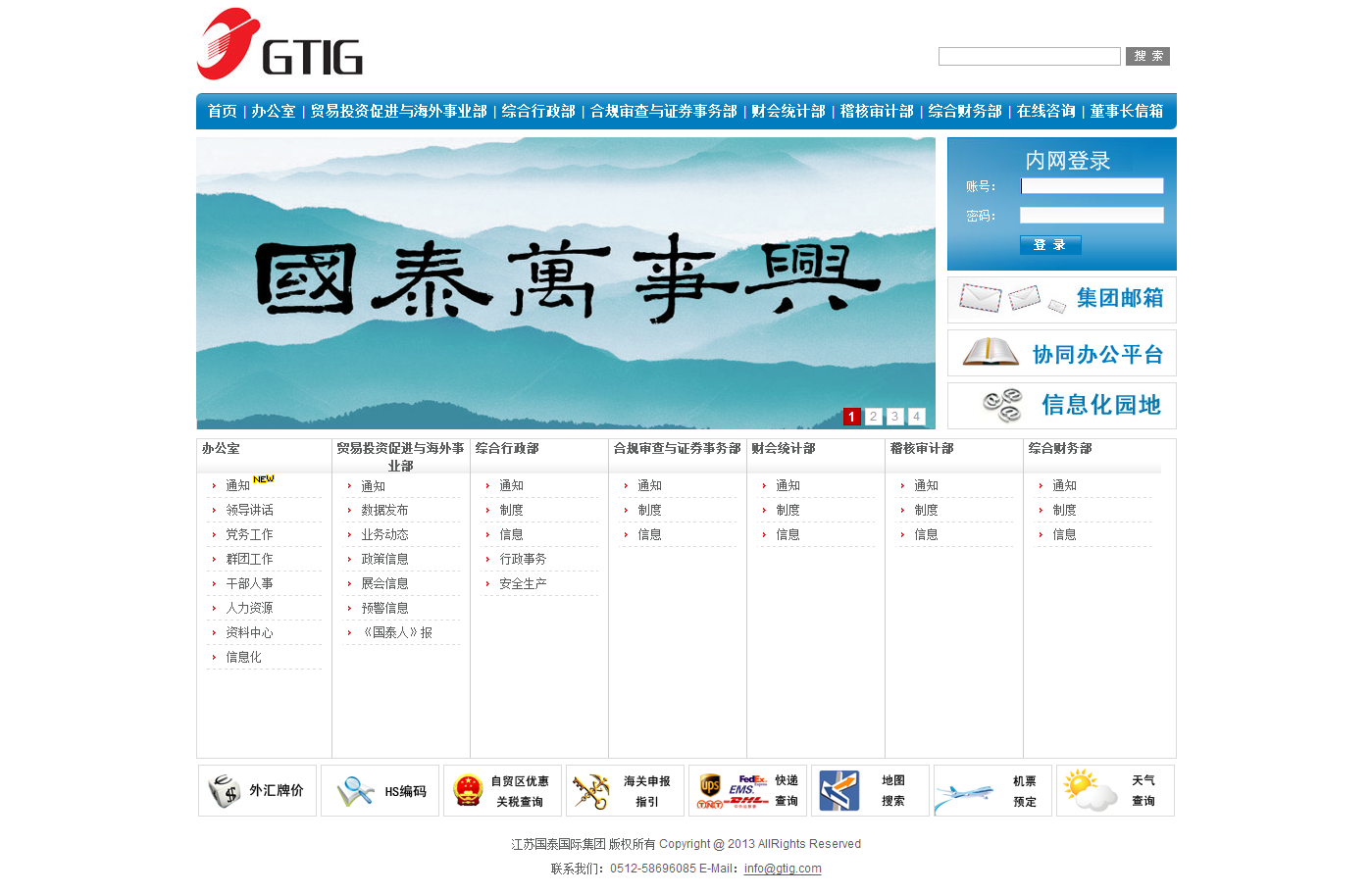Open 信息化 under 办公室
The height and width of the screenshot is (895, 1372).
[x=244, y=657]
